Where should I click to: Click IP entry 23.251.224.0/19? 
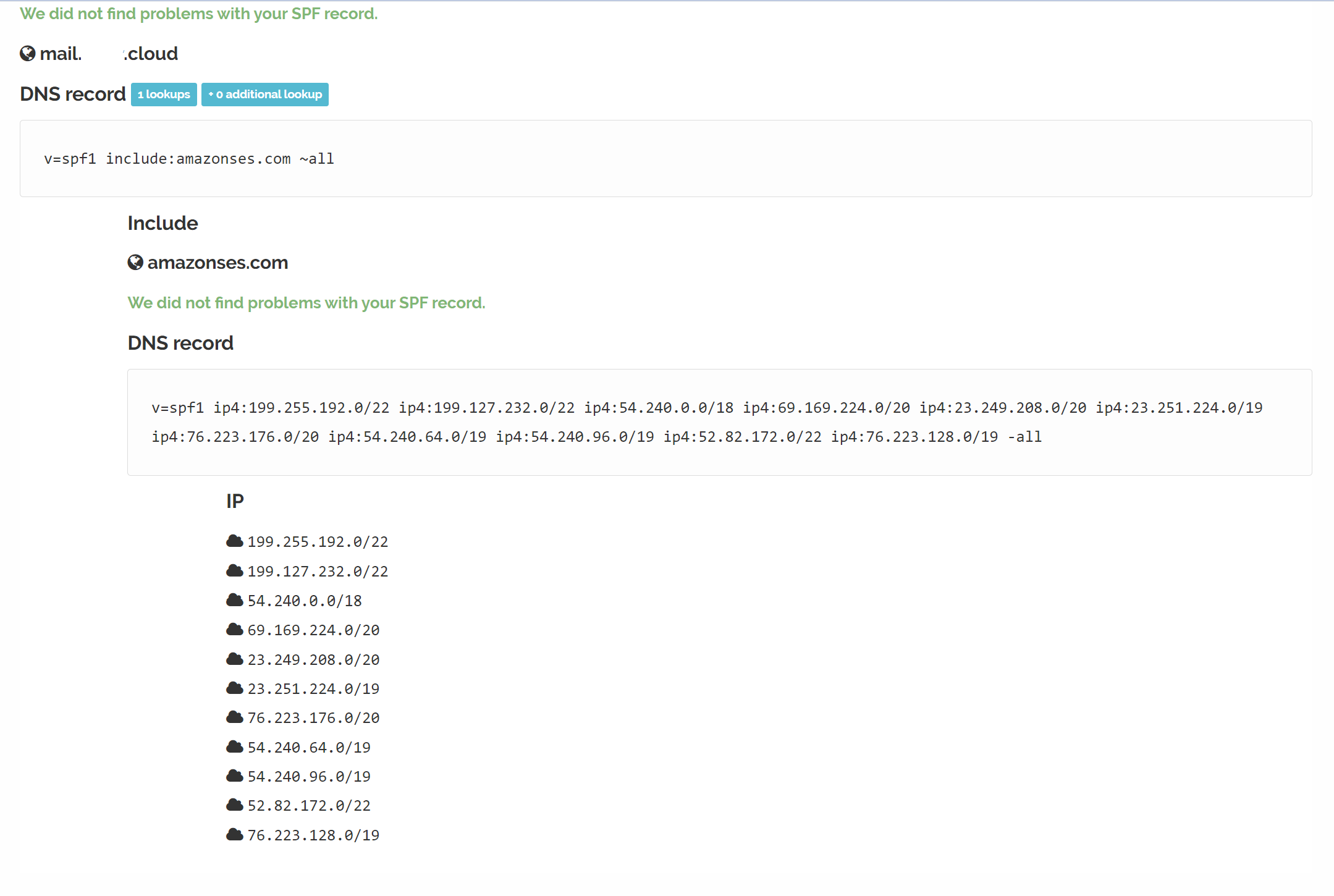click(x=313, y=689)
